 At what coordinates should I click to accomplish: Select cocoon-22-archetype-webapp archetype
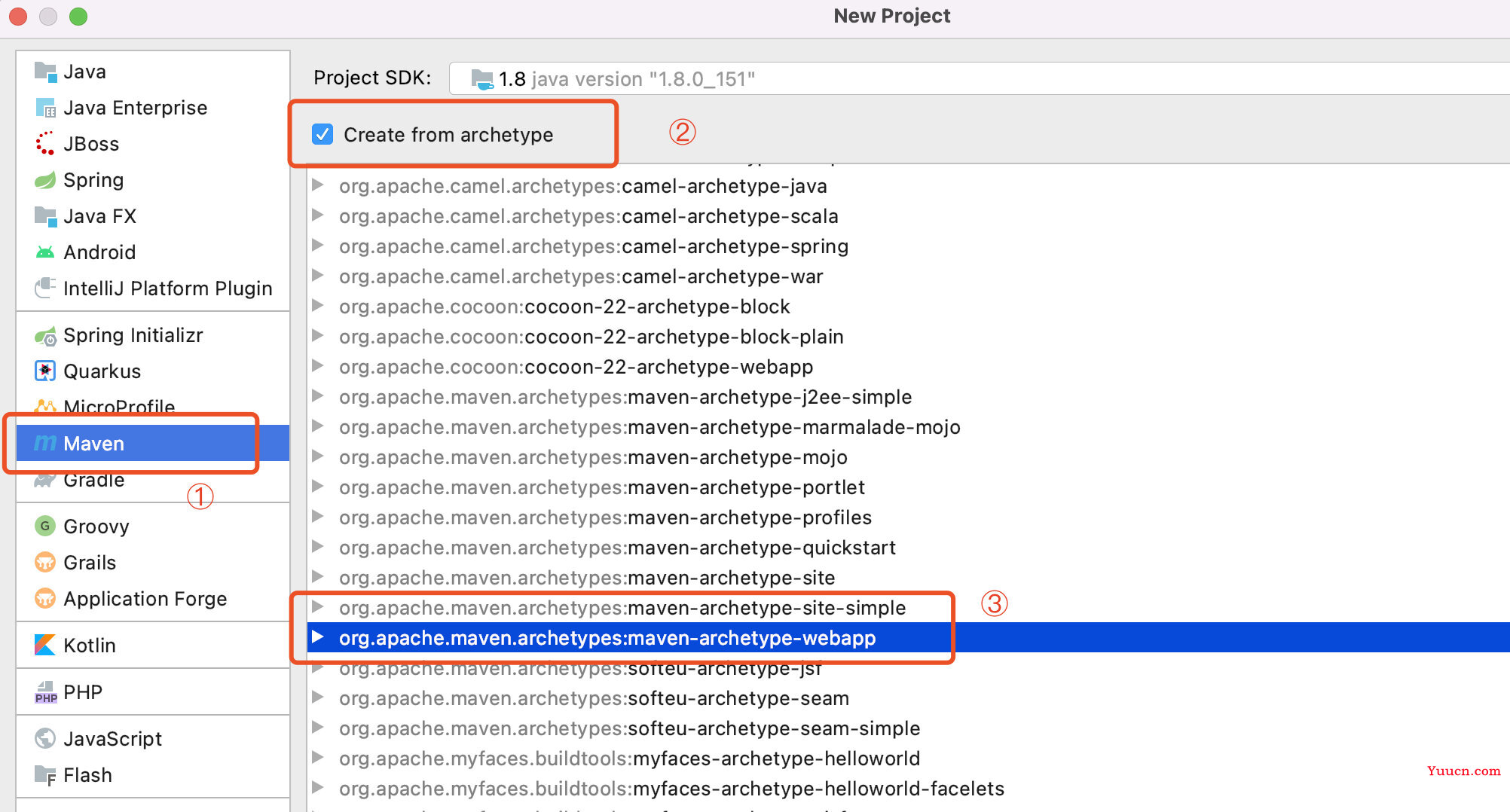pyautogui.click(x=909, y=367)
